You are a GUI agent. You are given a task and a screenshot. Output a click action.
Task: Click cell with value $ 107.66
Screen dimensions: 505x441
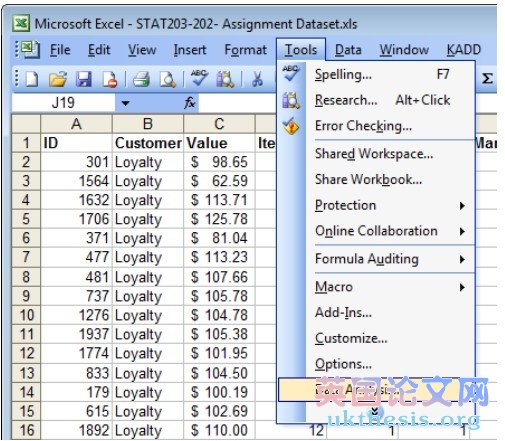[219, 277]
